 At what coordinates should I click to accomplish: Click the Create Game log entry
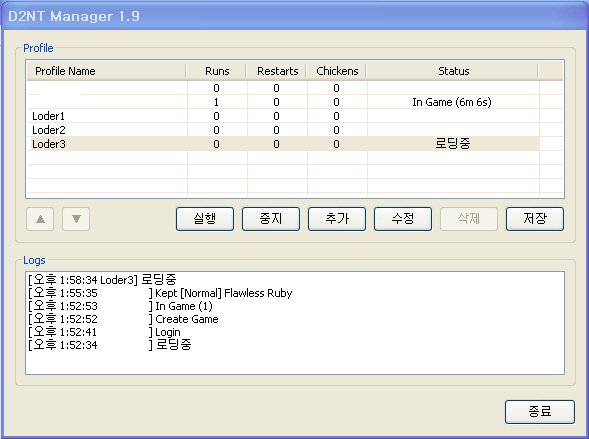(x=123, y=319)
